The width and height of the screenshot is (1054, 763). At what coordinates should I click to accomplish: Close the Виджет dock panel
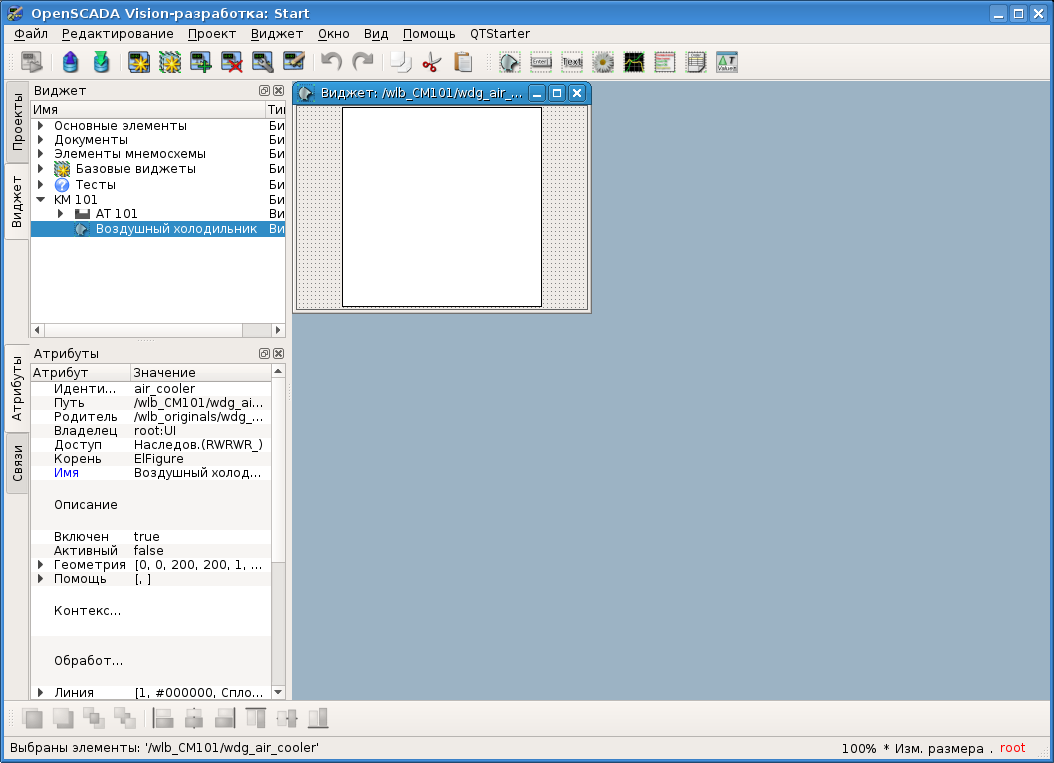(x=278, y=90)
